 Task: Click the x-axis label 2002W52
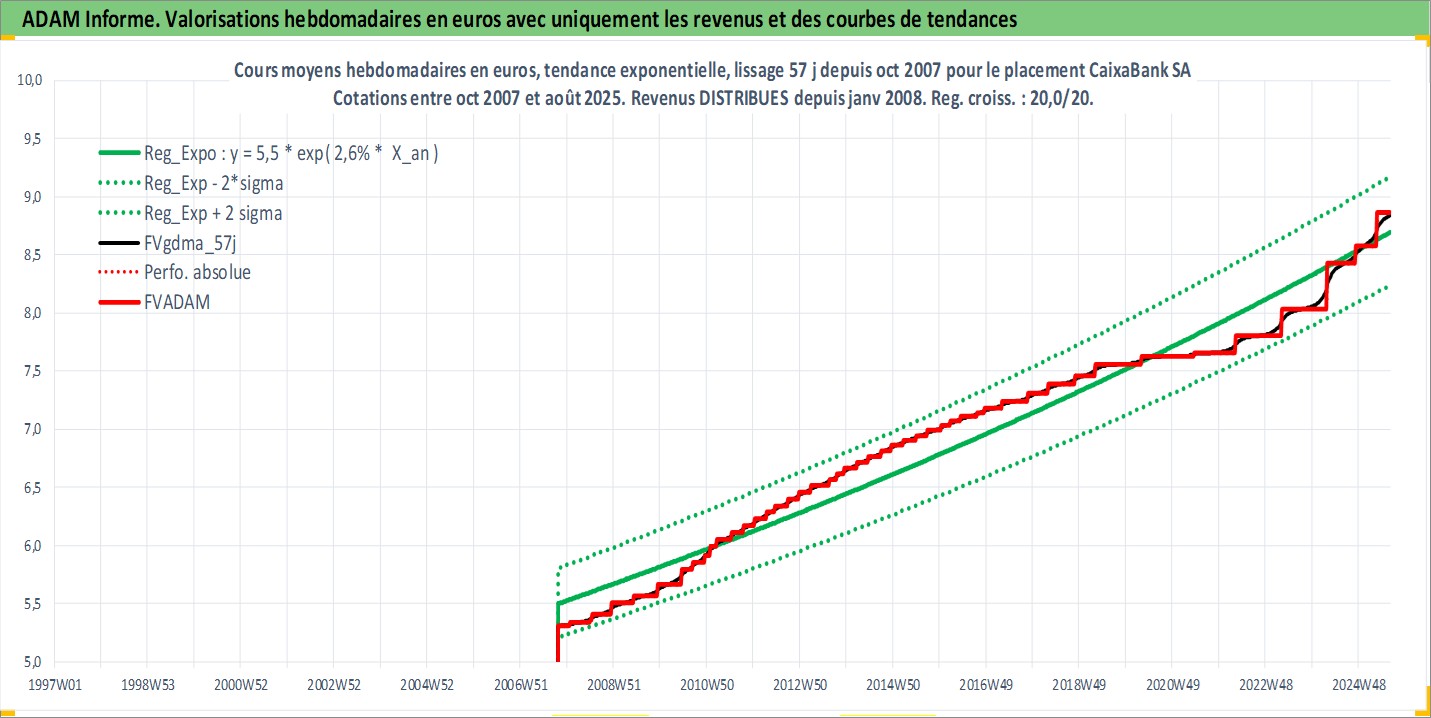tap(333, 686)
